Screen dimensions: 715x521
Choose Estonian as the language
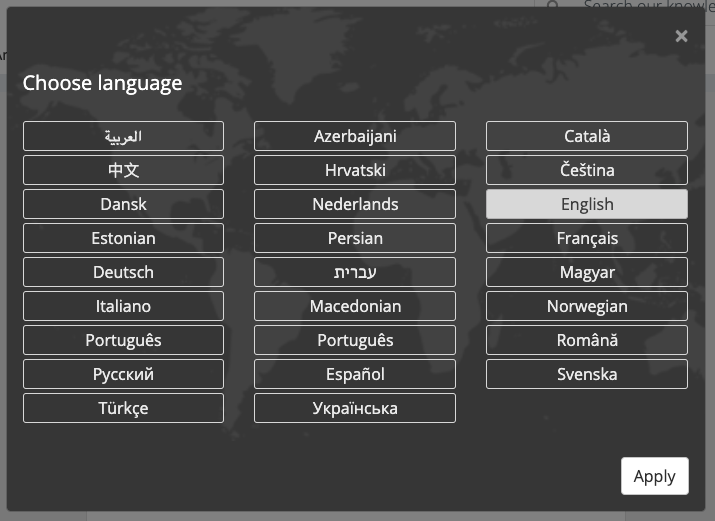pyautogui.click(x=124, y=238)
